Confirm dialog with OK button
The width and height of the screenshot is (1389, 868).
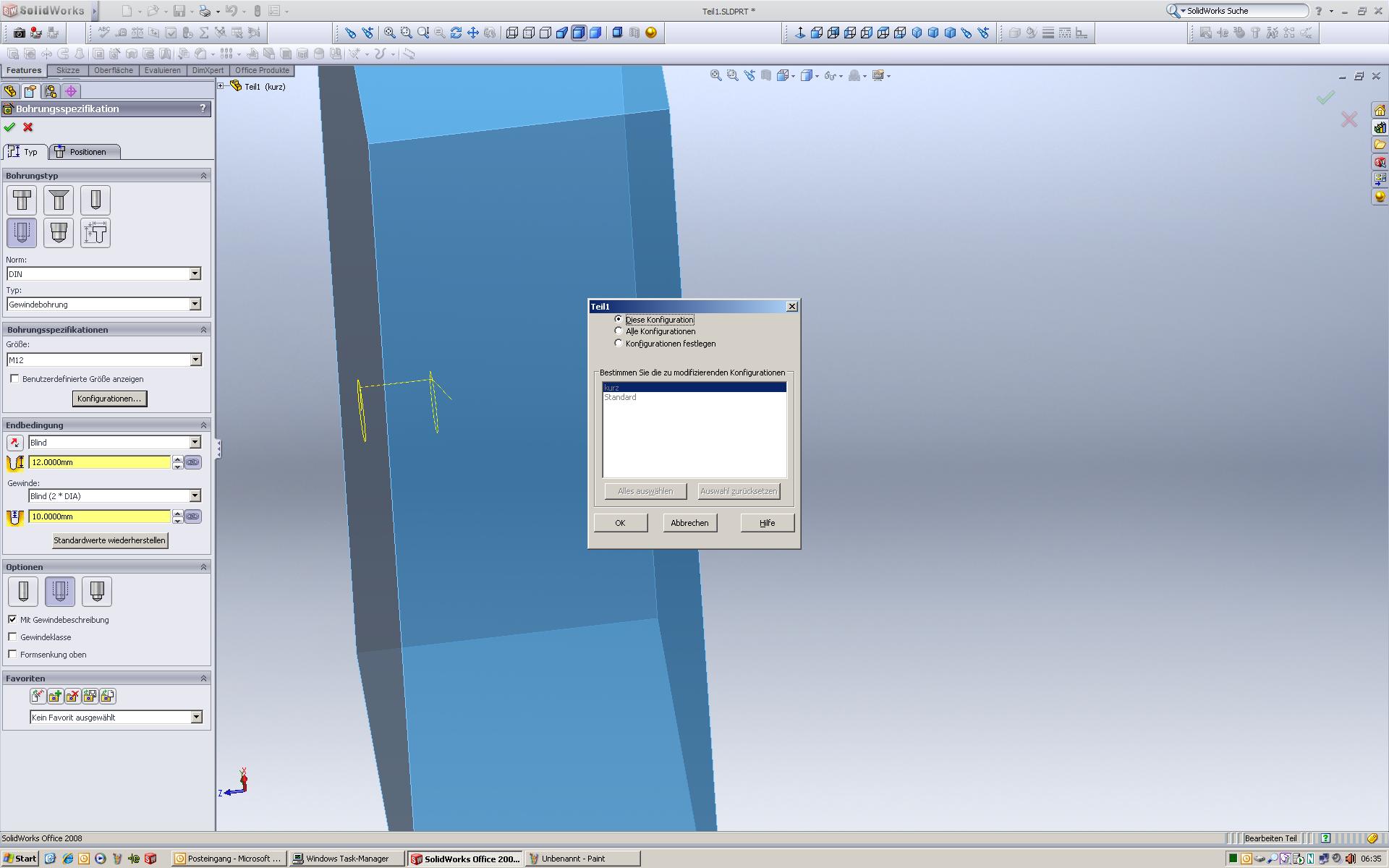[620, 523]
